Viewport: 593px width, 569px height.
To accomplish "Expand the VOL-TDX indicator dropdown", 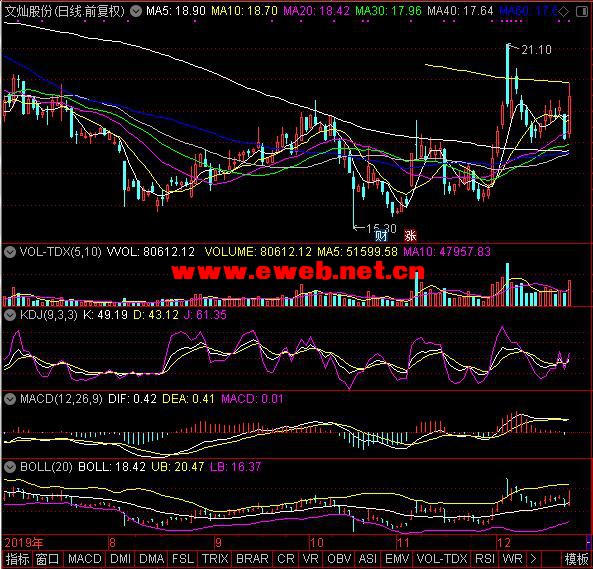I will click(10, 251).
